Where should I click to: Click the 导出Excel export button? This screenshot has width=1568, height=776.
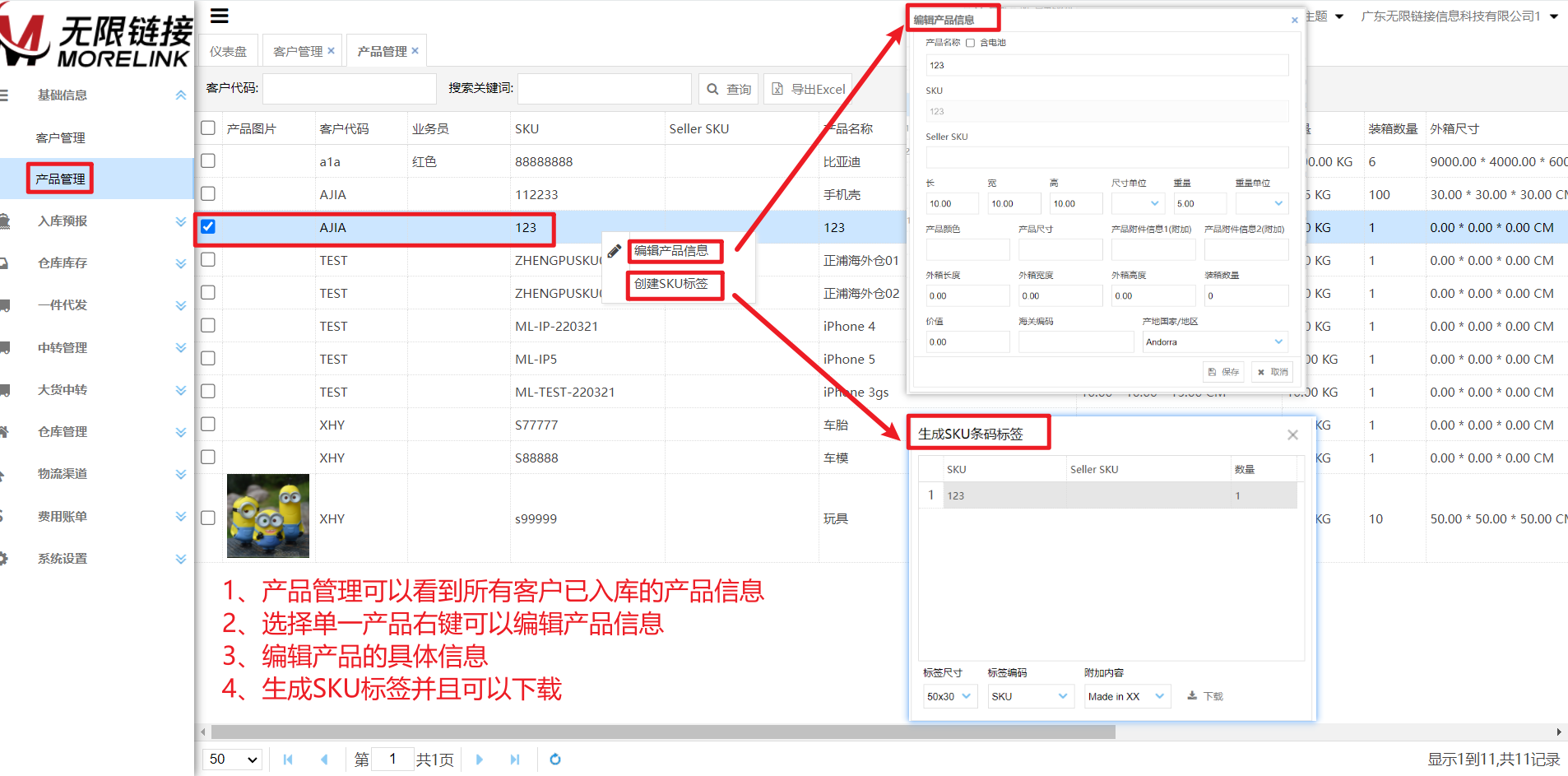(x=809, y=89)
